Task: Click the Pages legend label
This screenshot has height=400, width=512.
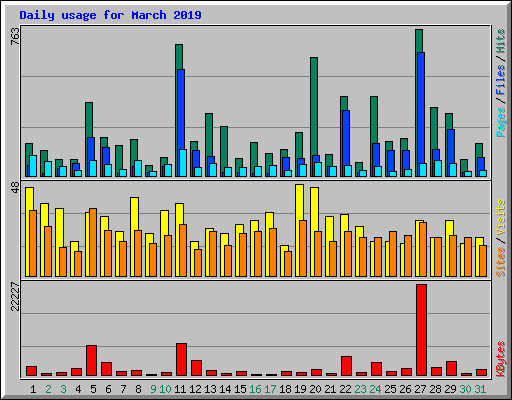Action: pyautogui.click(x=500, y=122)
